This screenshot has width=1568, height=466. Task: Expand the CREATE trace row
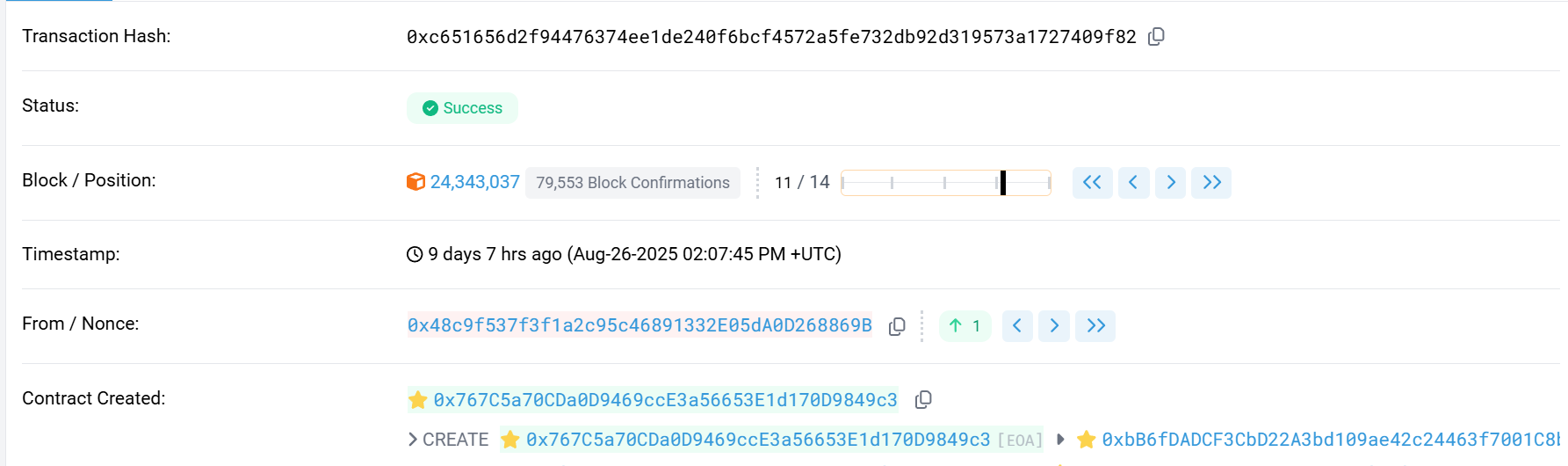pos(448,440)
